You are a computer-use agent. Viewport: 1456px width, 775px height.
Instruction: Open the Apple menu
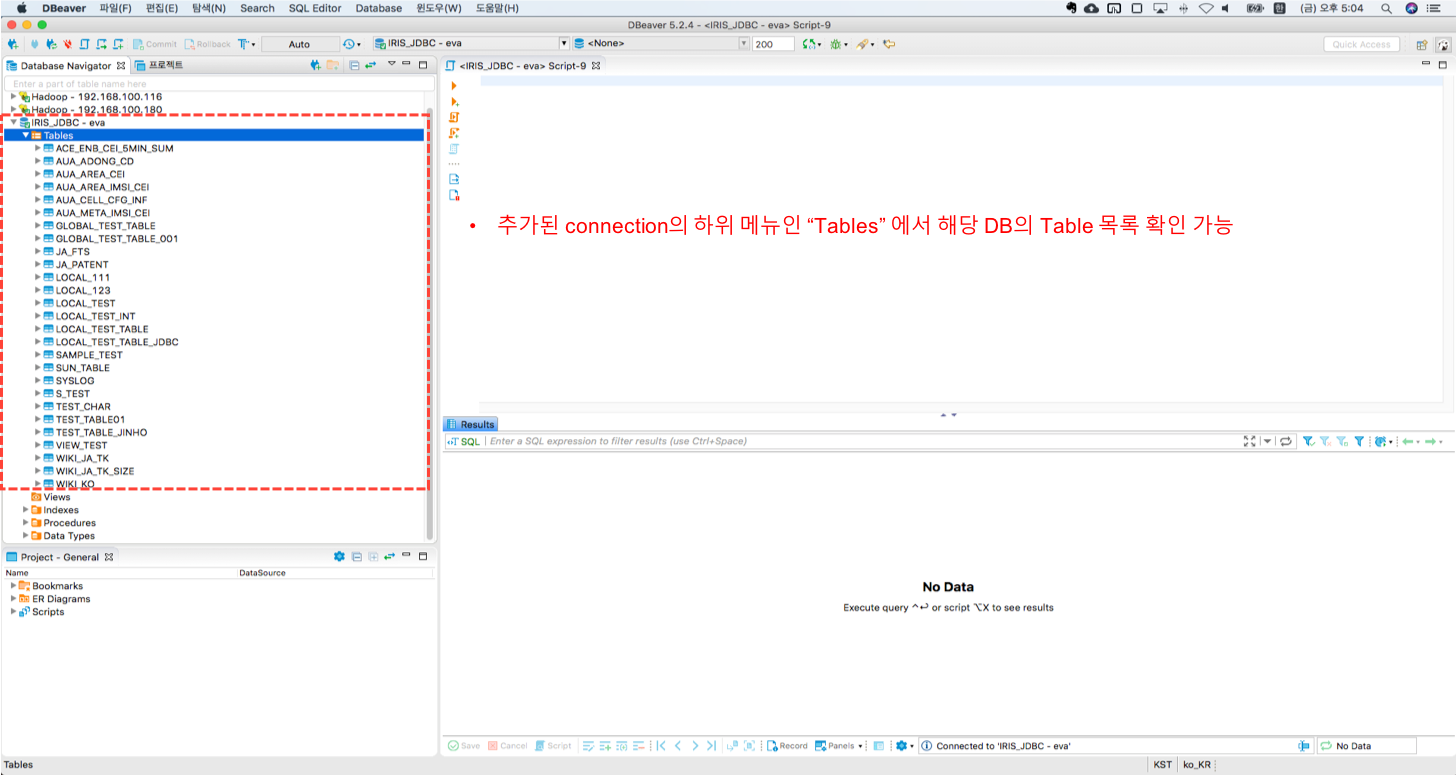(21, 8)
